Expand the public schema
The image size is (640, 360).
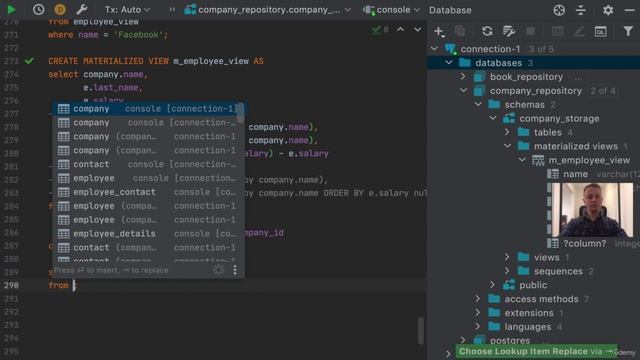click(492, 285)
